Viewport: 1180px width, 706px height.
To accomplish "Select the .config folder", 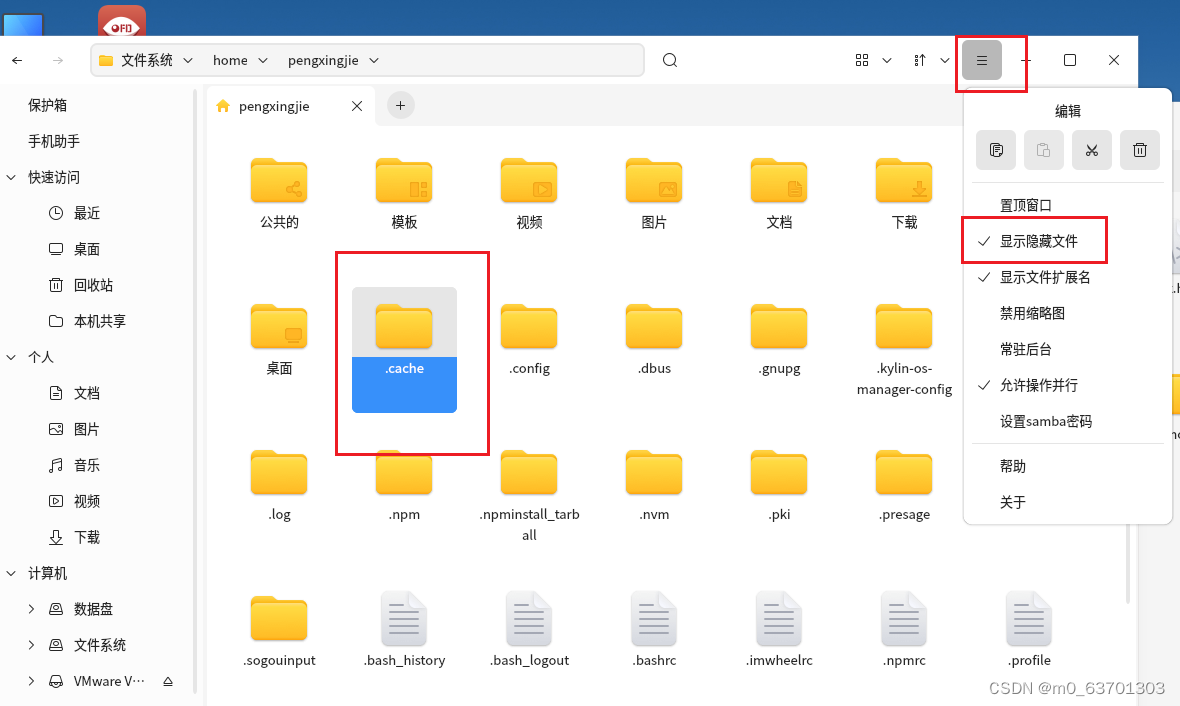I will (x=529, y=339).
